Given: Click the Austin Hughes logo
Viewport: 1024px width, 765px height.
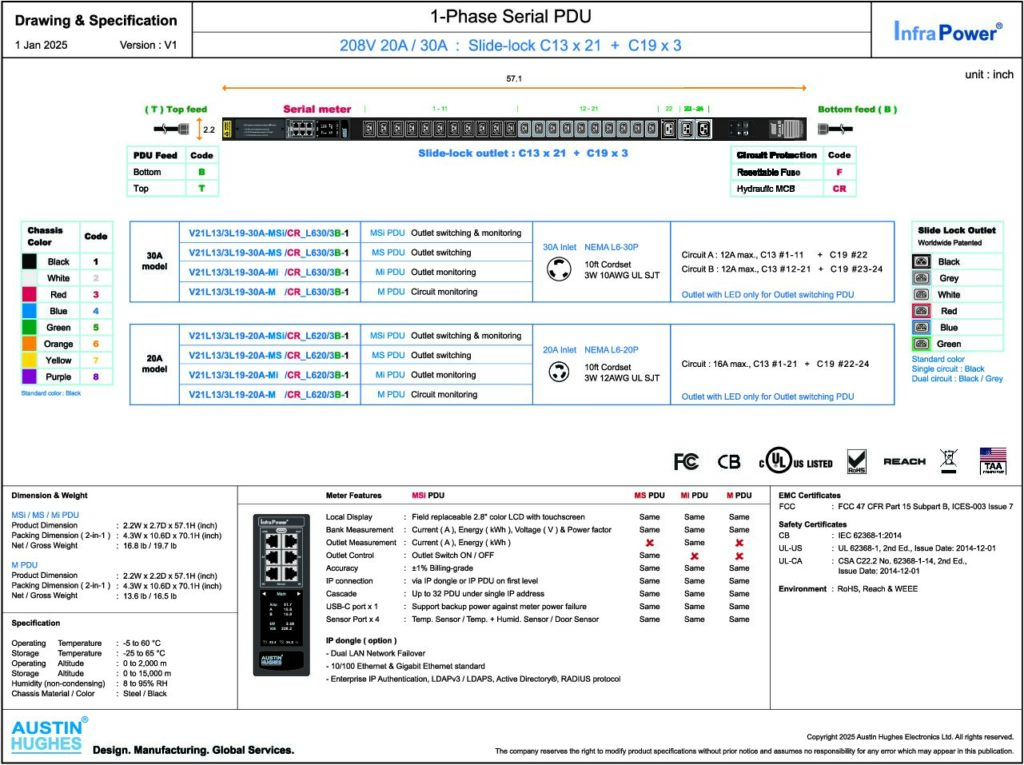Looking at the screenshot, I should pos(47,735).
